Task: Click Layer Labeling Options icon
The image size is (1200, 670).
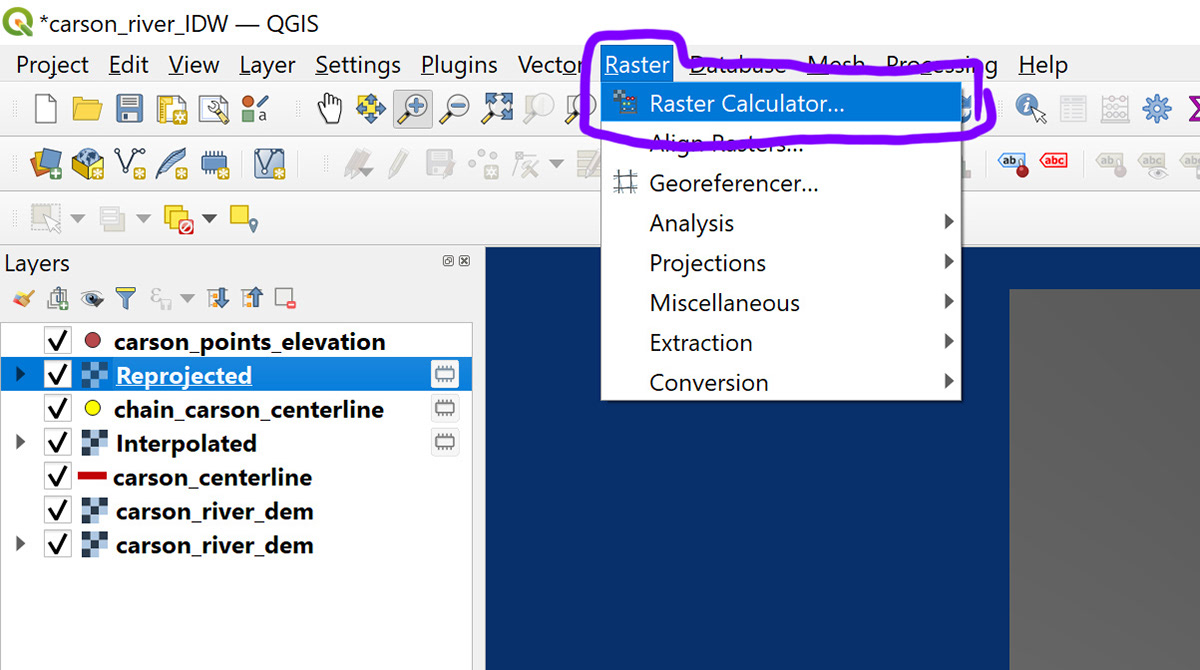Action: 1014,162
